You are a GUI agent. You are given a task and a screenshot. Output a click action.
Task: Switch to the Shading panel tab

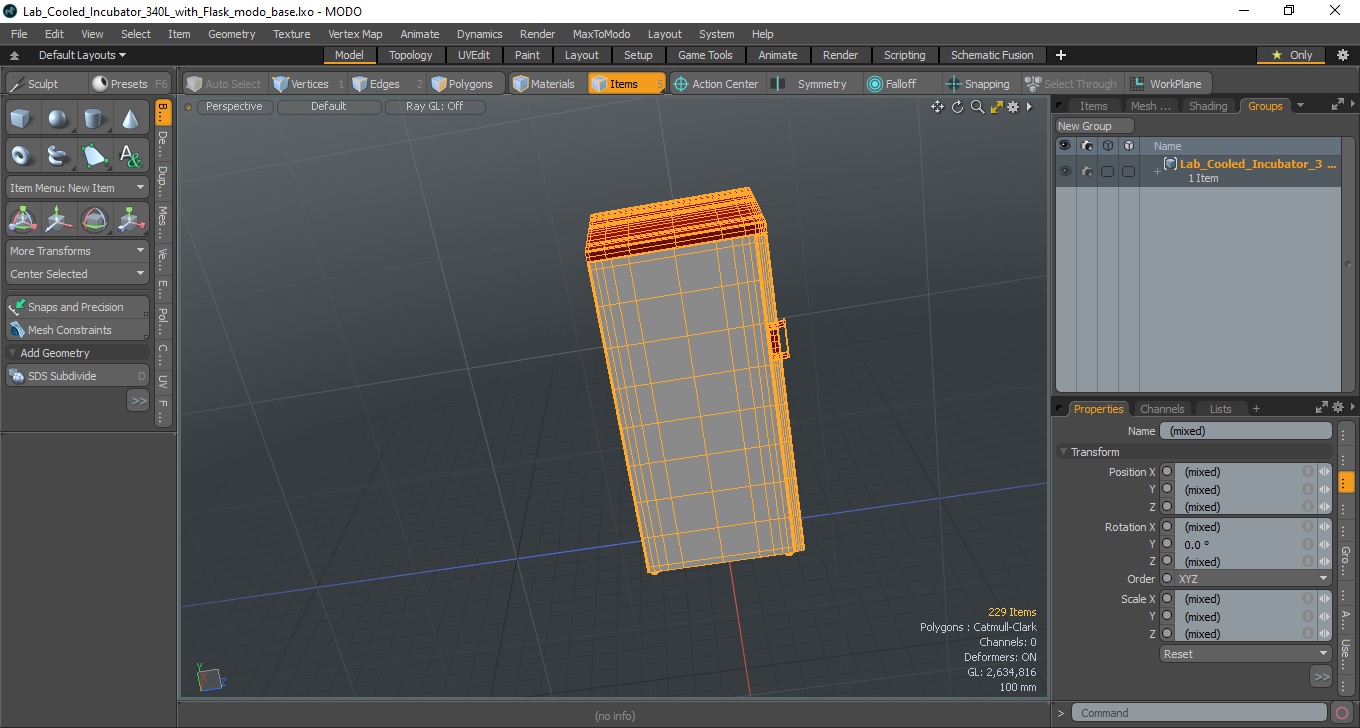[x=1208, y=106]
